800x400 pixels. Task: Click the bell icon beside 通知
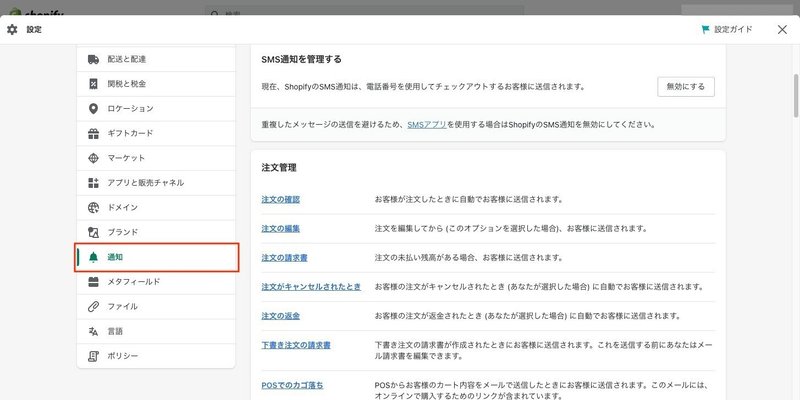[93, 257]
